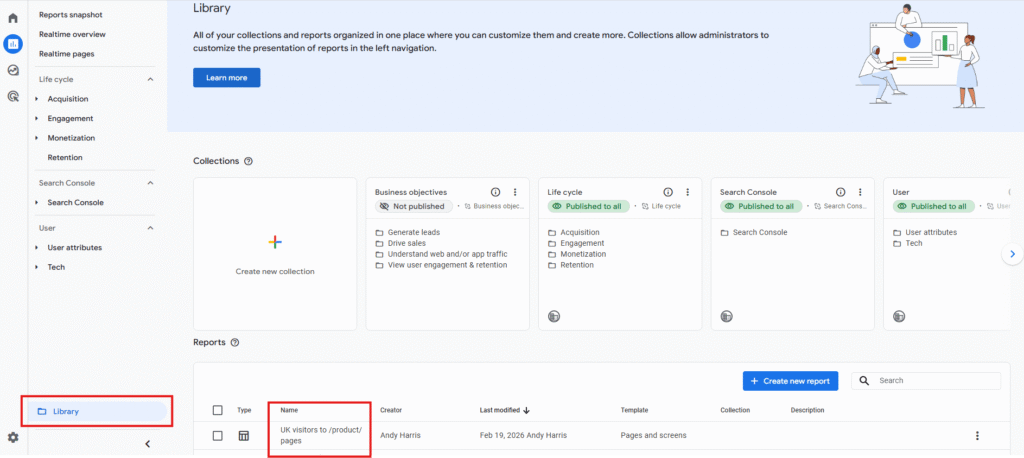Open Realtime overview
This screenshot has height=458, width=1024.
[72, 34]
